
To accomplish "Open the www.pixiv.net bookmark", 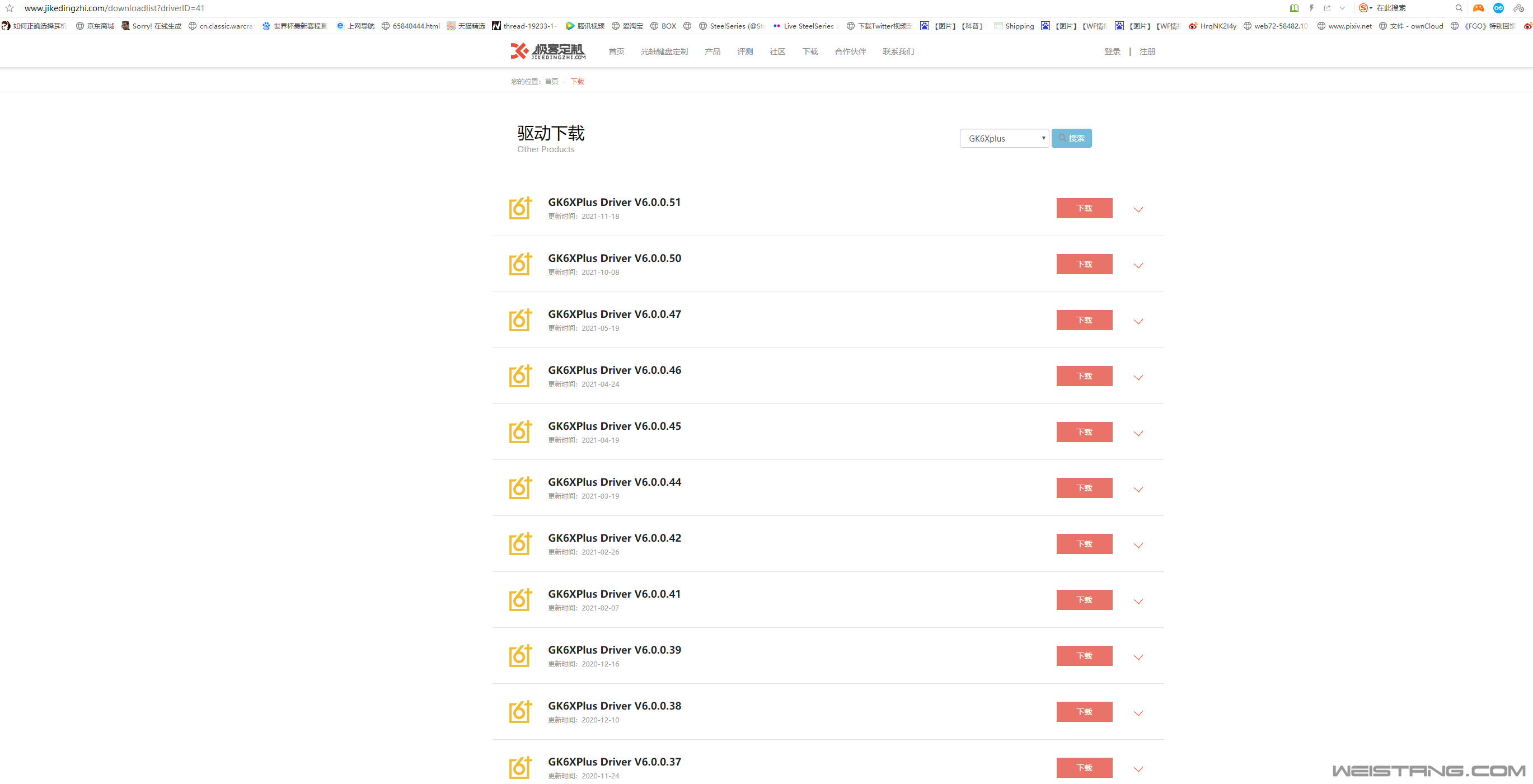I will 1344,26.
